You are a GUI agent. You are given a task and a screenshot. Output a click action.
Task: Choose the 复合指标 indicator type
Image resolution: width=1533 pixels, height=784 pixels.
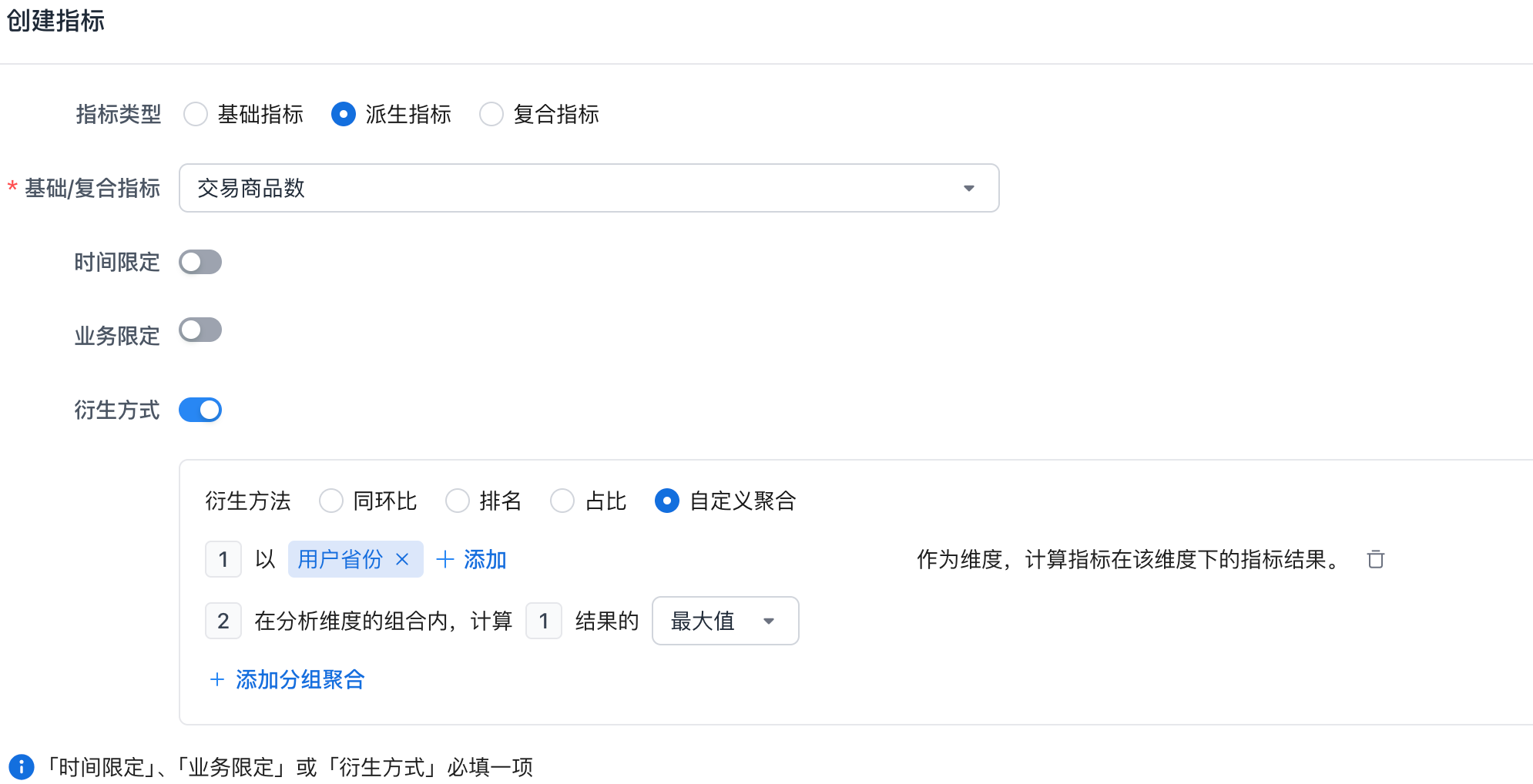pos(491,114)
